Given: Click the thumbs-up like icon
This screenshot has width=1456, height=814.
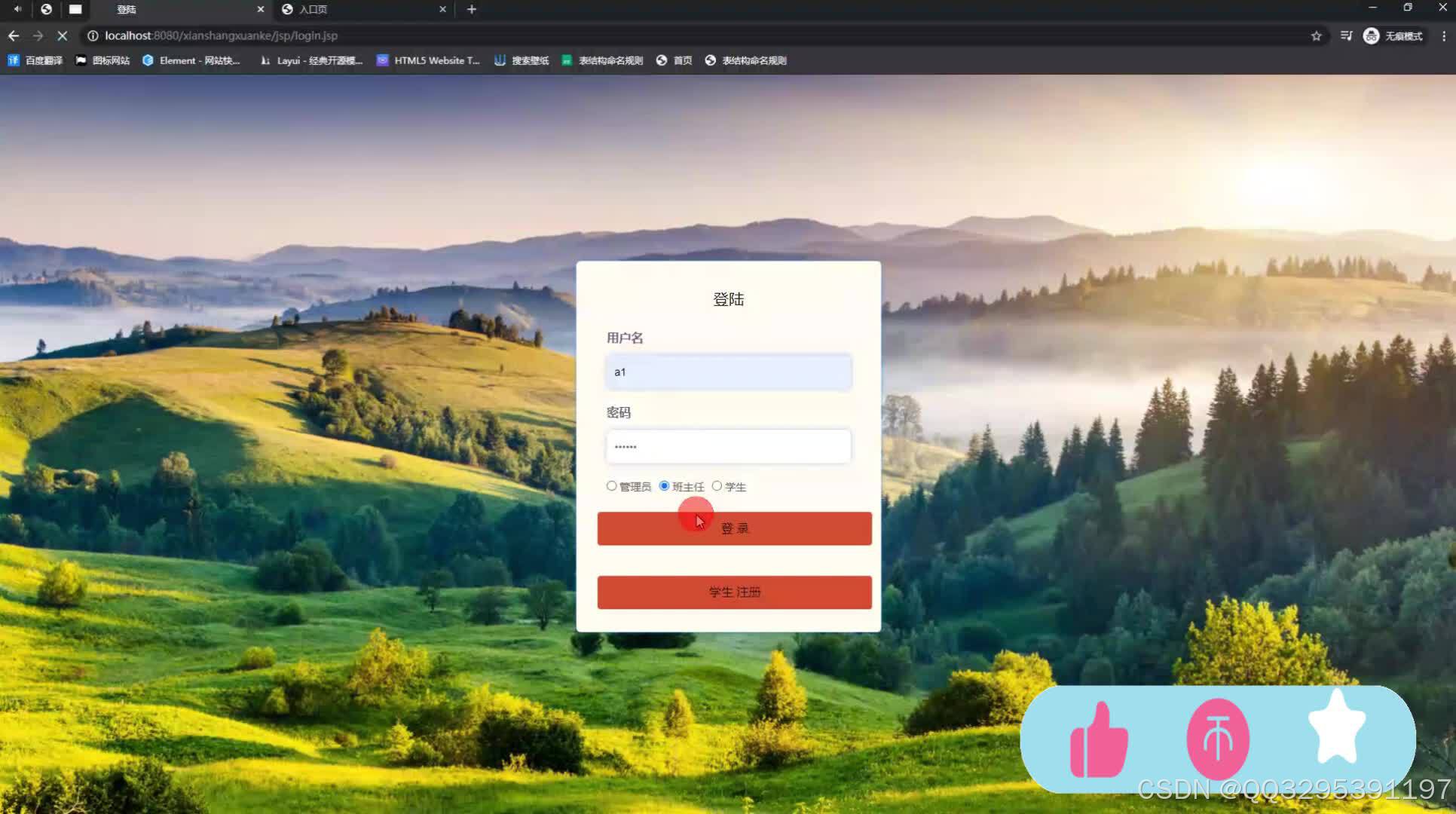Looking at the screenshot, I should [1099, 740].
